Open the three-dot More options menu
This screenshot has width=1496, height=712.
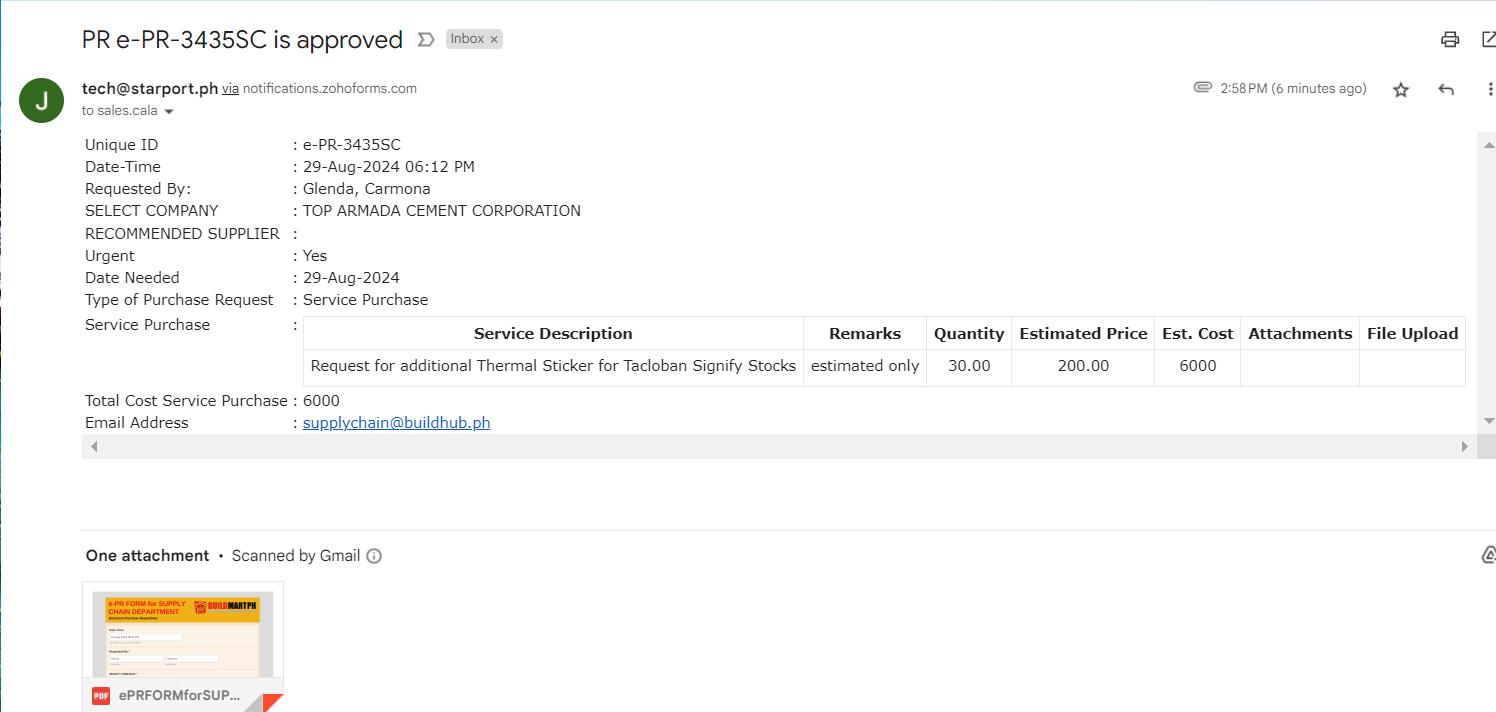pos(1490,90)
